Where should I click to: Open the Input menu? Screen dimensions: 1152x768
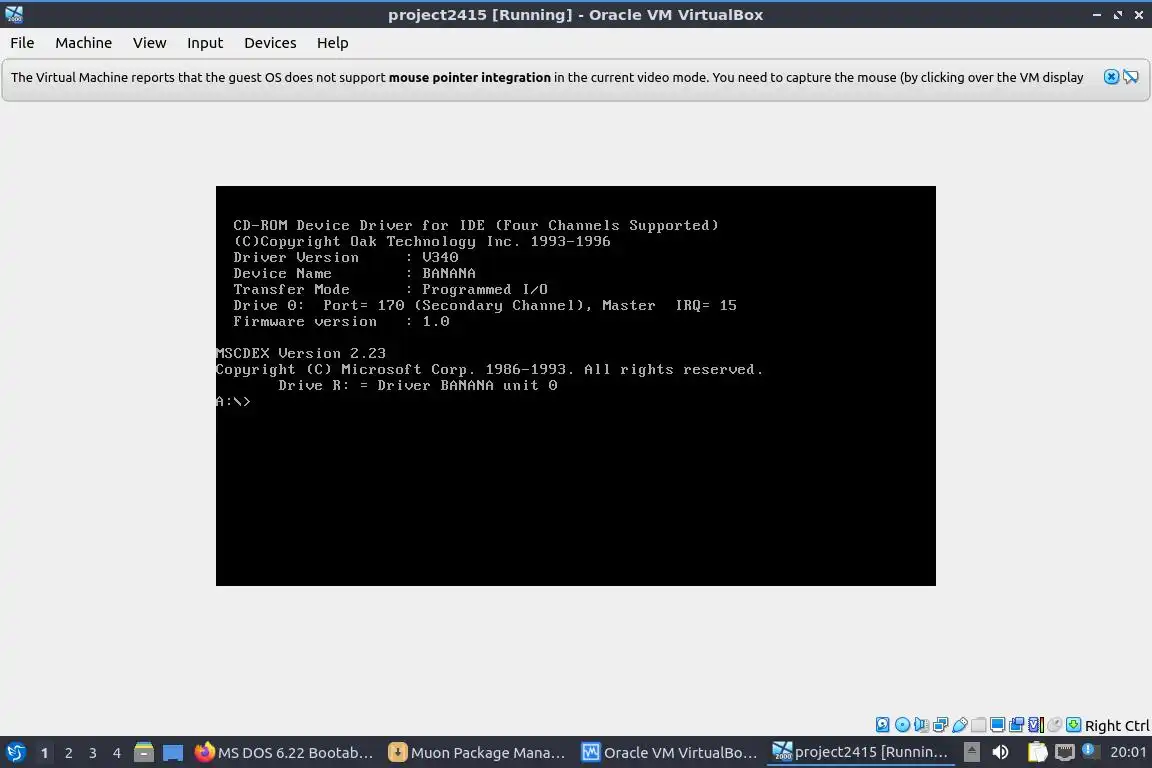click(205, 43)
